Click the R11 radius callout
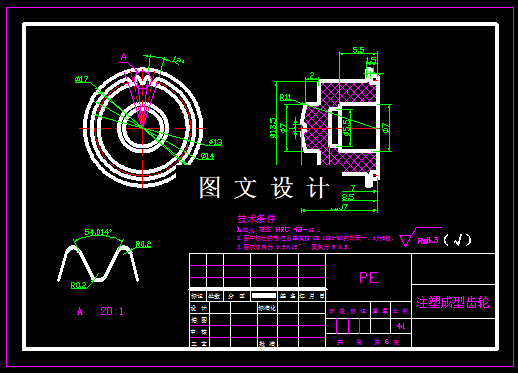 click(x=285, y=97)
